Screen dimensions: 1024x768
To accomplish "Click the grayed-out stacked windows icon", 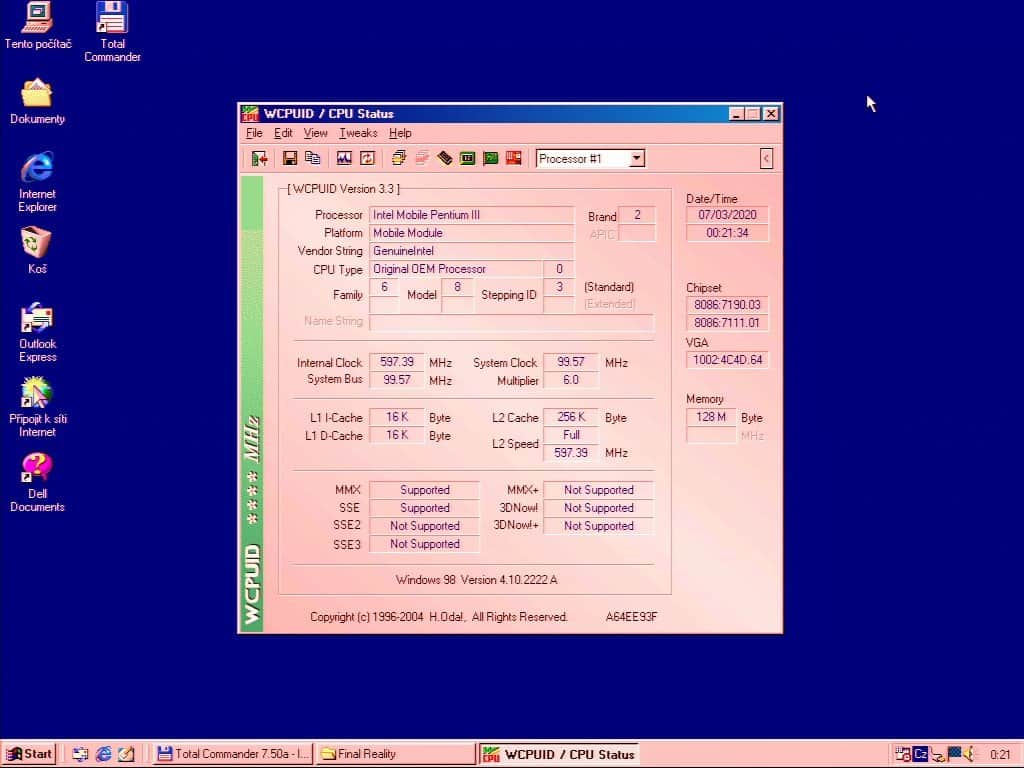I will [x=422, y=158].
